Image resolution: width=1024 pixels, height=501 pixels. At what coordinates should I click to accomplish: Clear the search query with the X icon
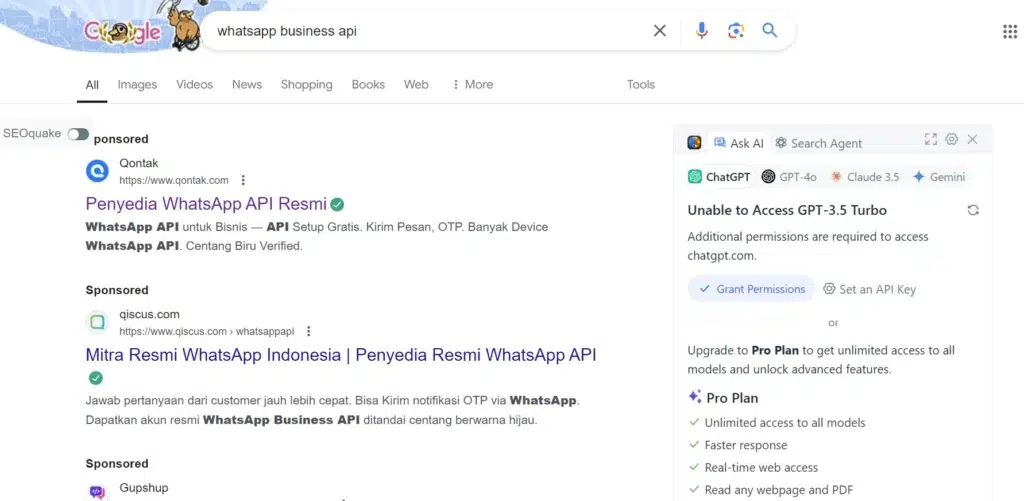click(660, 31)
